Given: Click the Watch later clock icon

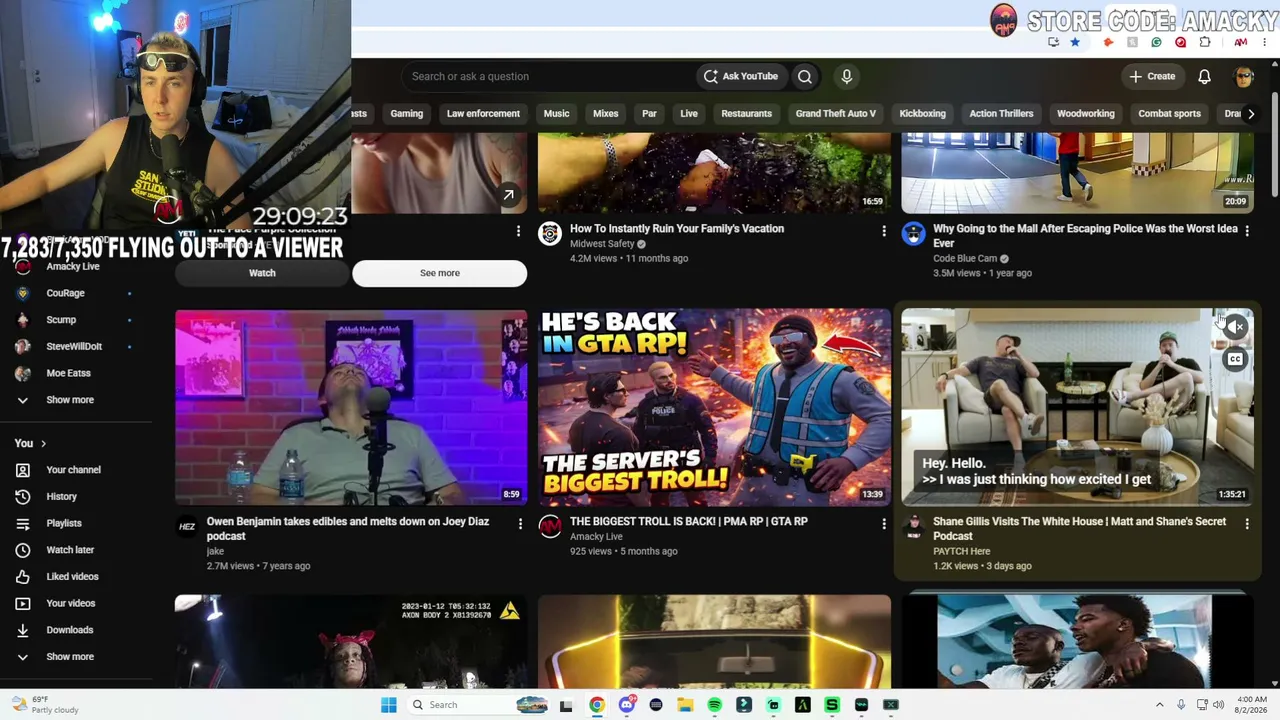Looking at the screenshot, I should [x=23, y=550].
